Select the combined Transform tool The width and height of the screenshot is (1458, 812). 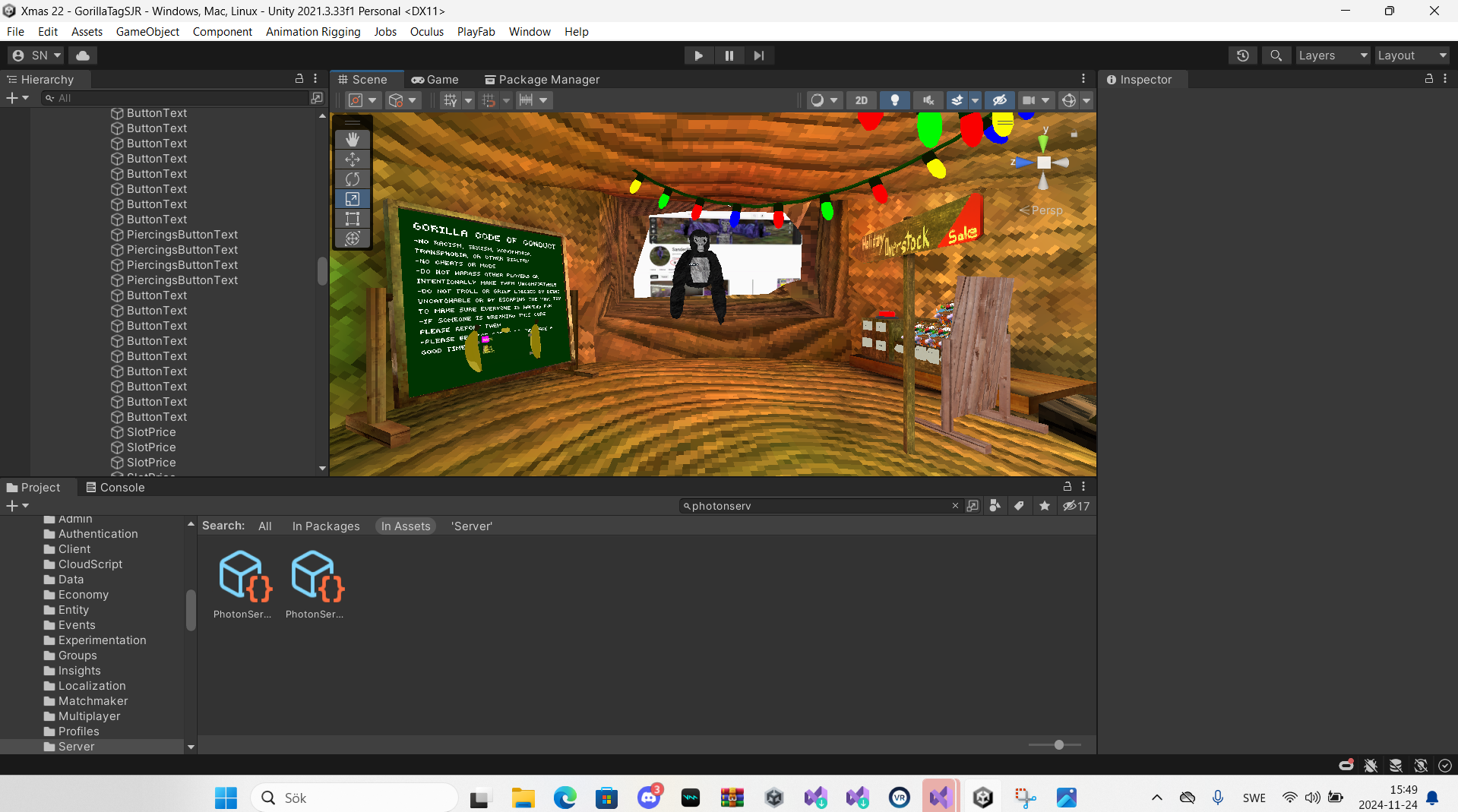(353, 239)
